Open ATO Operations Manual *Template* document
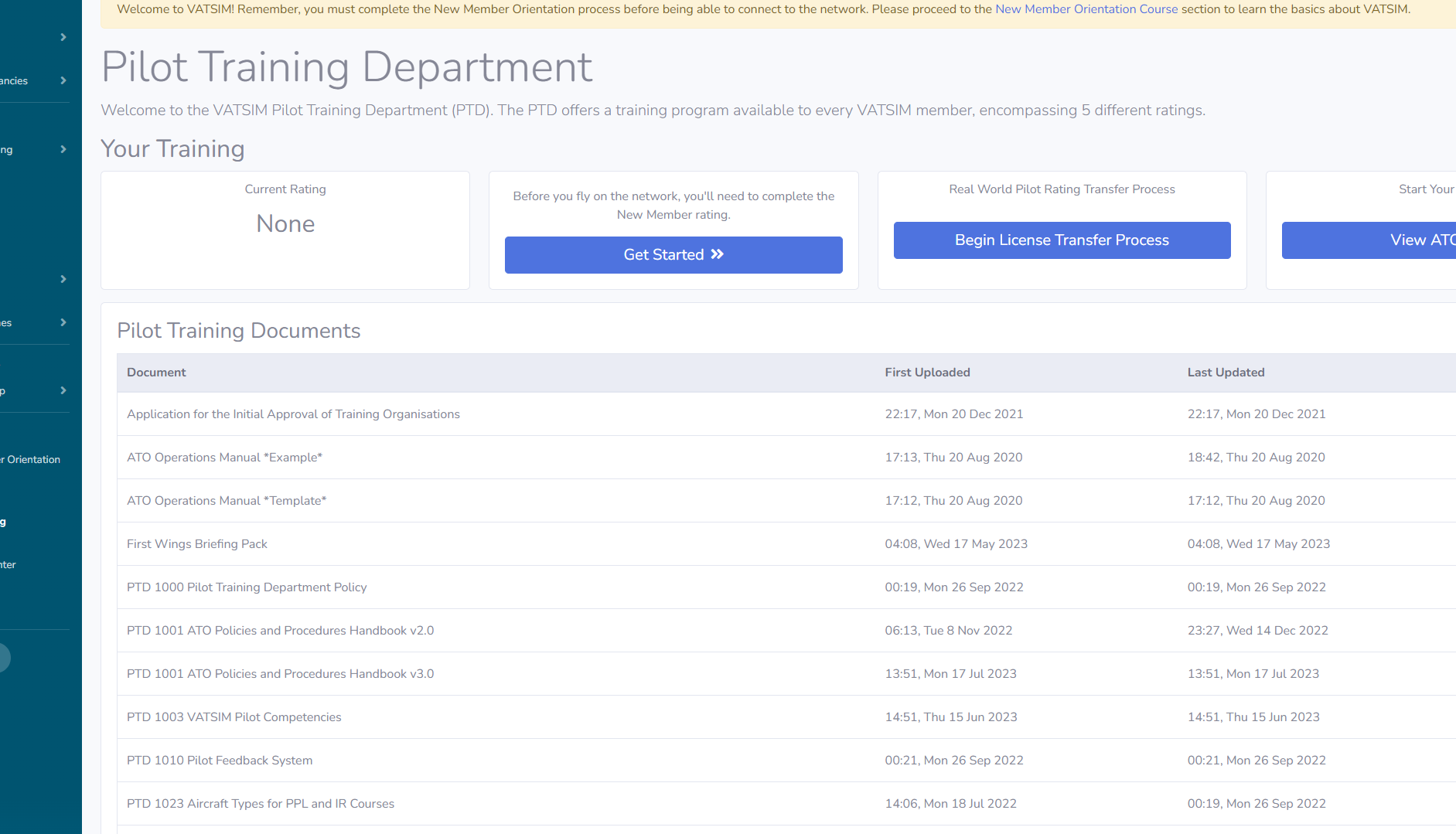1456x834 pixels. (x=227, y=500)
